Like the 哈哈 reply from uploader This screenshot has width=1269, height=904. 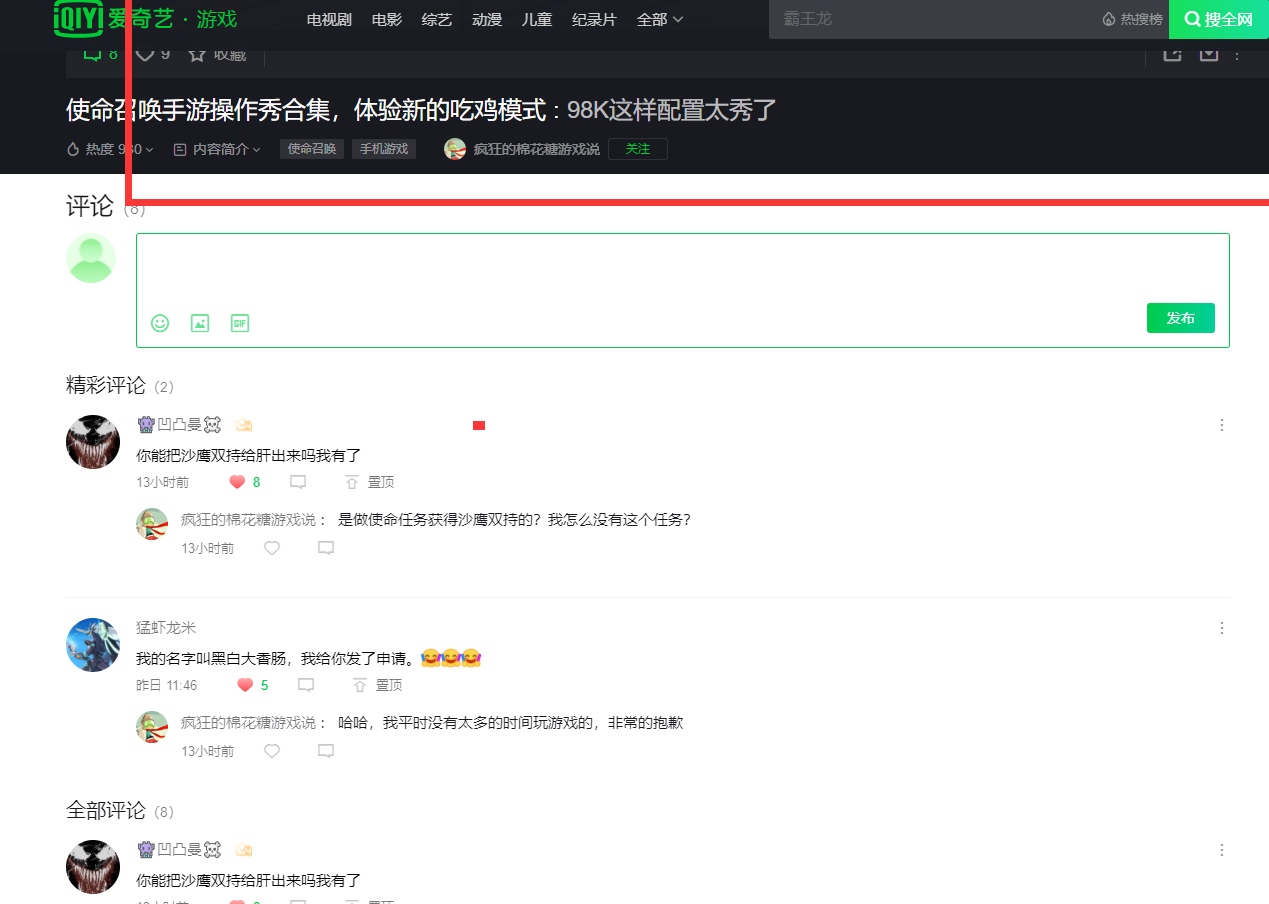coord(272,751)
